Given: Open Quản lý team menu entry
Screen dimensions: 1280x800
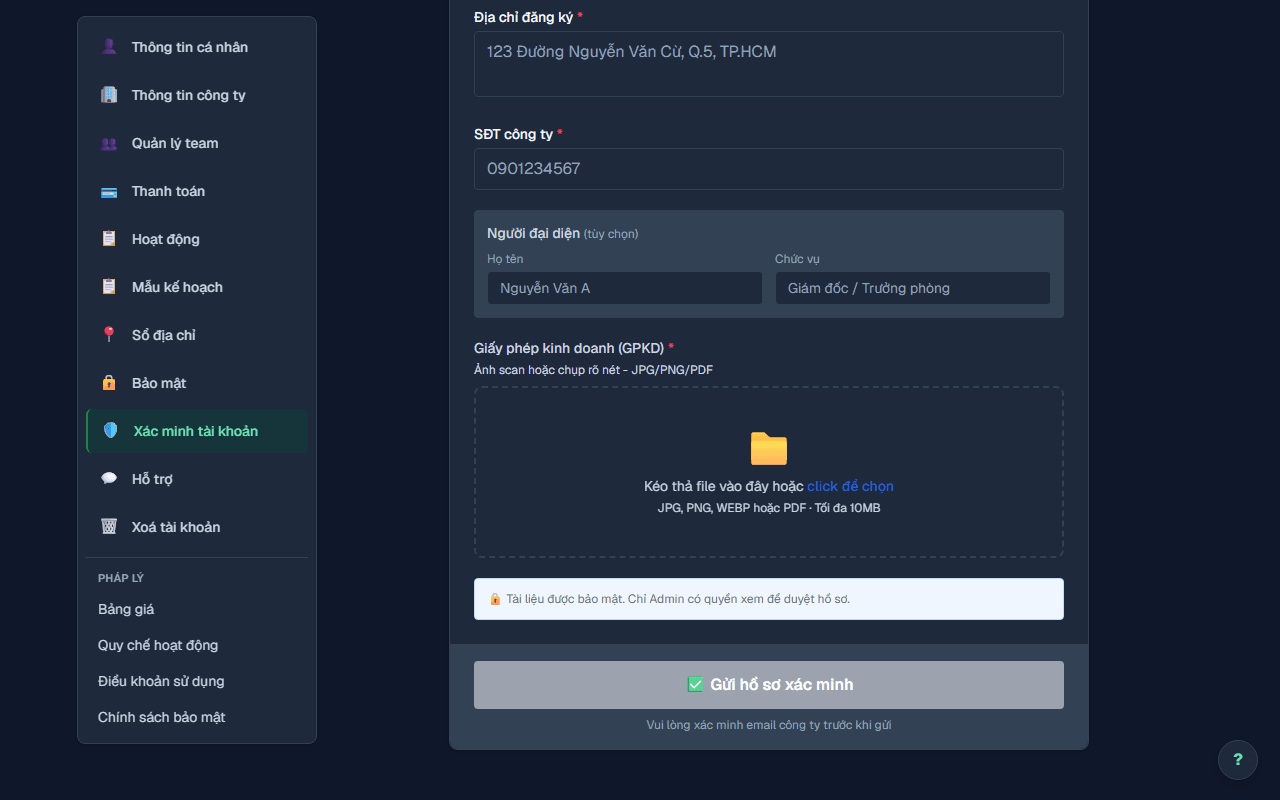Looking at the screenshot, I should tap(197, 143).
